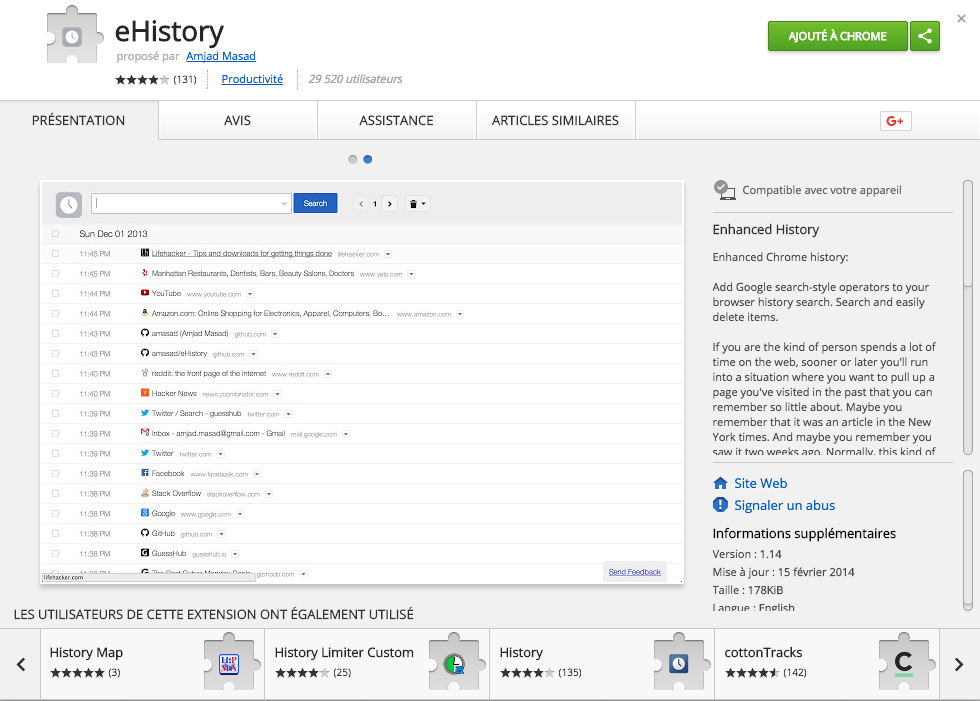Click the Send Feedback link
Screen dimensions: 980x701
[x=634, y=572]
